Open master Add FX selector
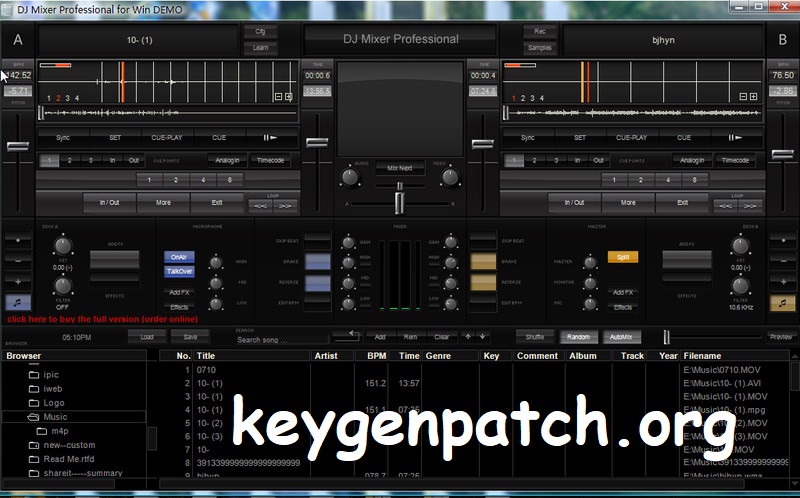The width and height of the screenshot is (800, 498). 622,292
